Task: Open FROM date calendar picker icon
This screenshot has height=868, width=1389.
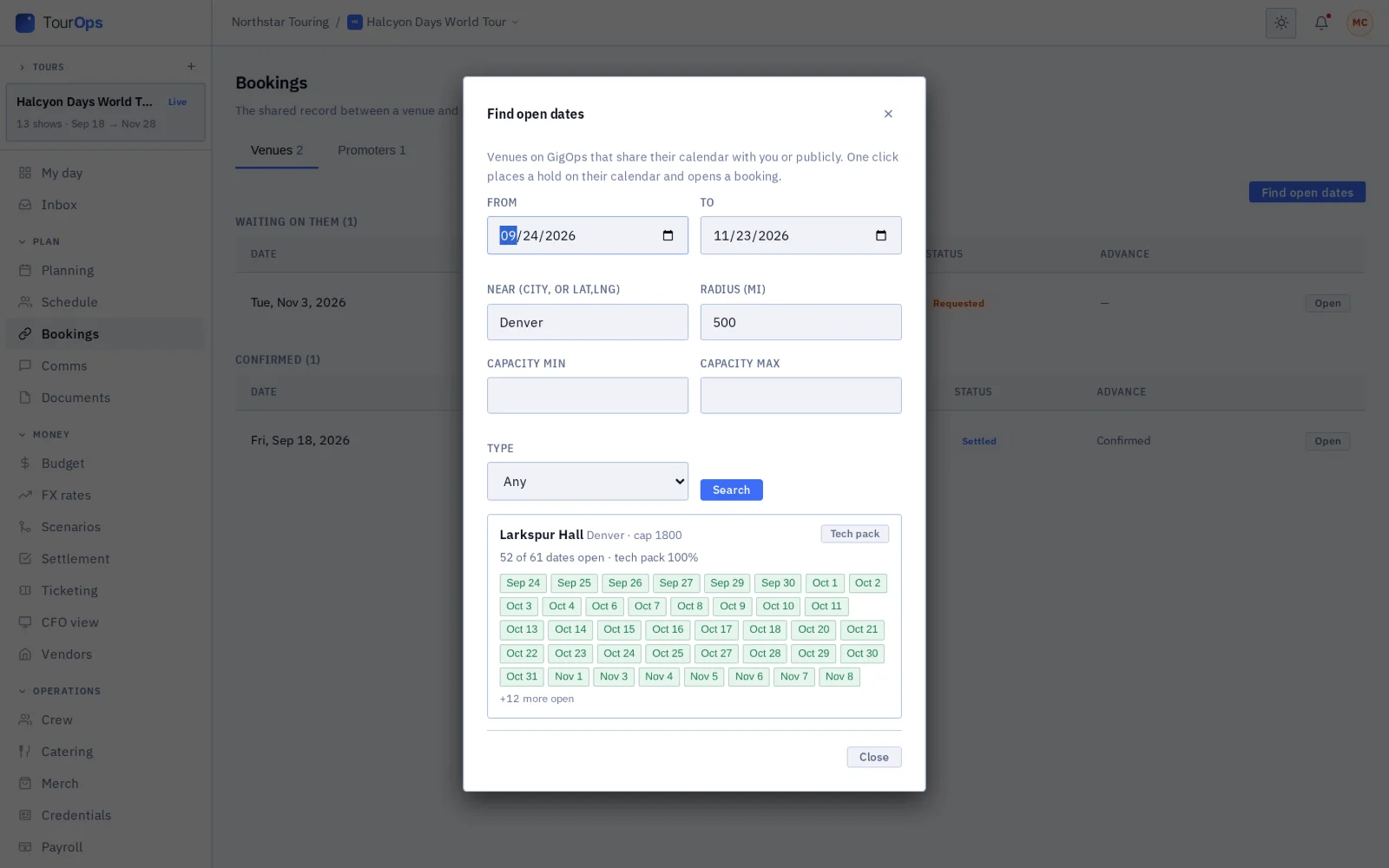Action: click(668, 235)
